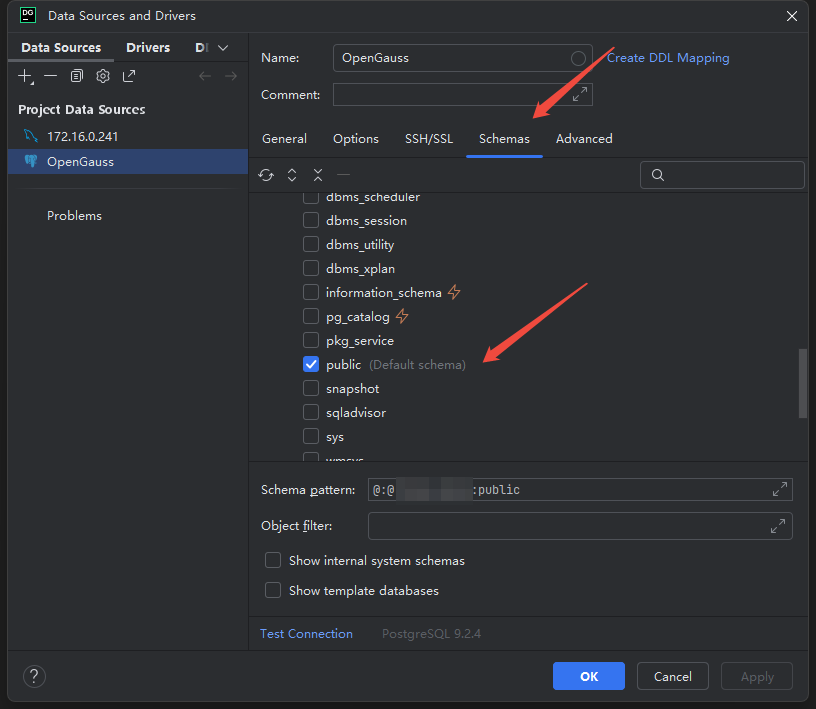The height and width of the screenshot is (709, 816).
Task: Uncheck the public default schema
Action: coord(311,364)
